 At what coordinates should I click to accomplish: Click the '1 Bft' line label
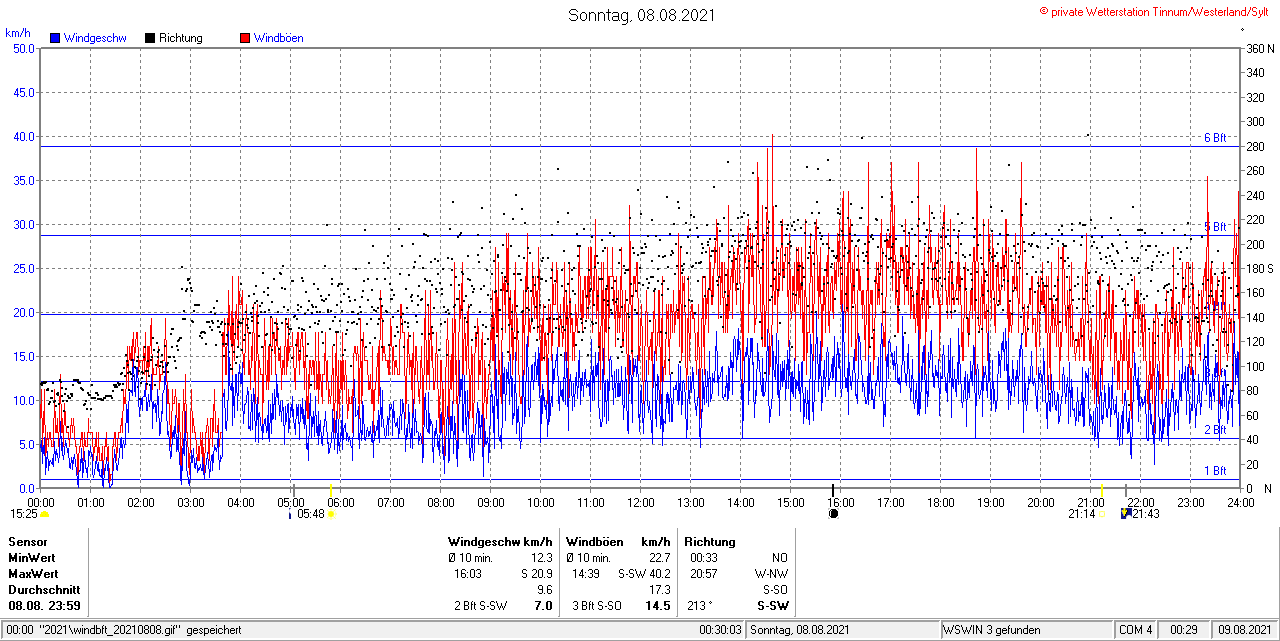point(1215,471)
